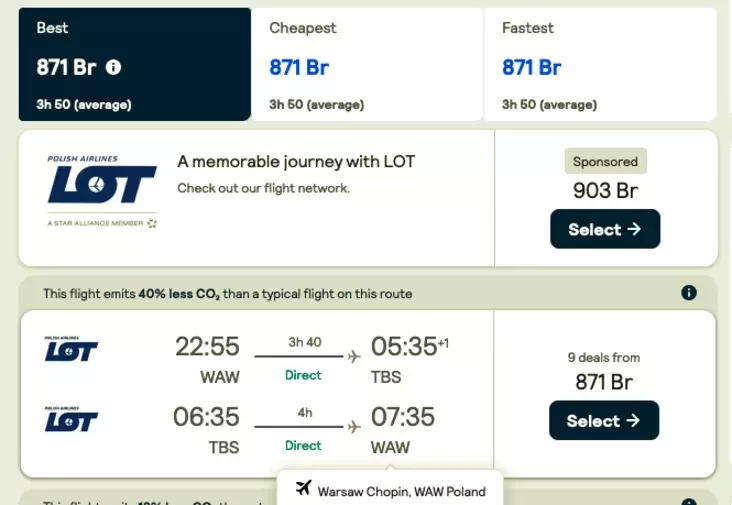Image resolution: width=732 pixels, height=505 pixels.
Task: Click the 40% less CO2 emissions banner
Action: [228, 294]
